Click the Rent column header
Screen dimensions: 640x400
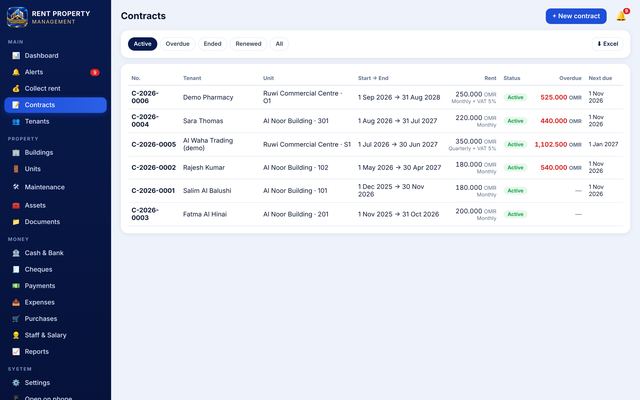490,78
